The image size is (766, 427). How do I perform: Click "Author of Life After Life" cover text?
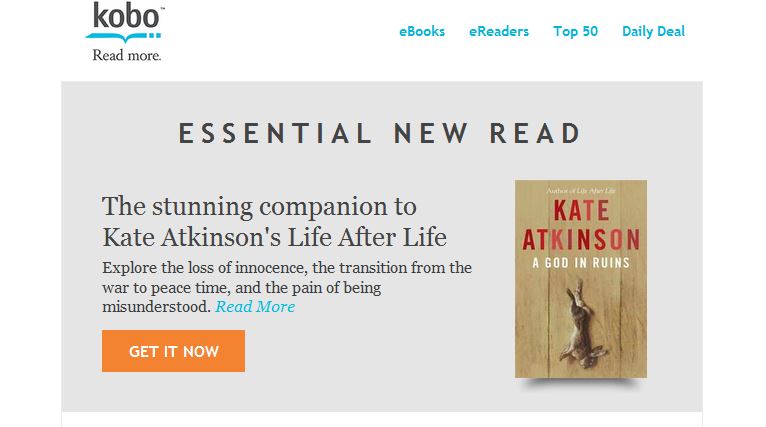click(x=580, y=188)
